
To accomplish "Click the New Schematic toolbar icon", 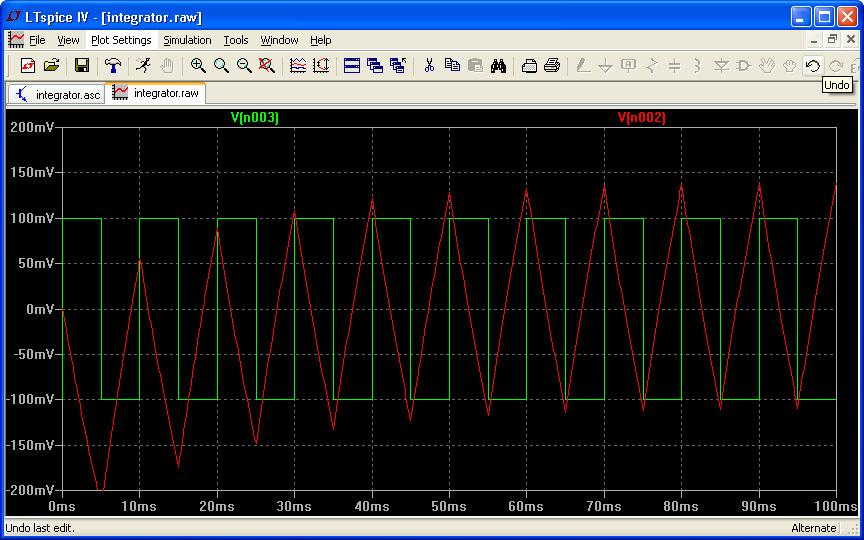I will 28,66.
